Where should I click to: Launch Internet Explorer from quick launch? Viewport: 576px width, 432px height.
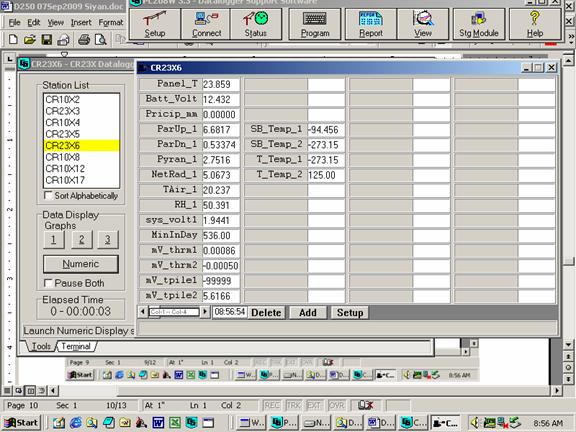[76, 423]
